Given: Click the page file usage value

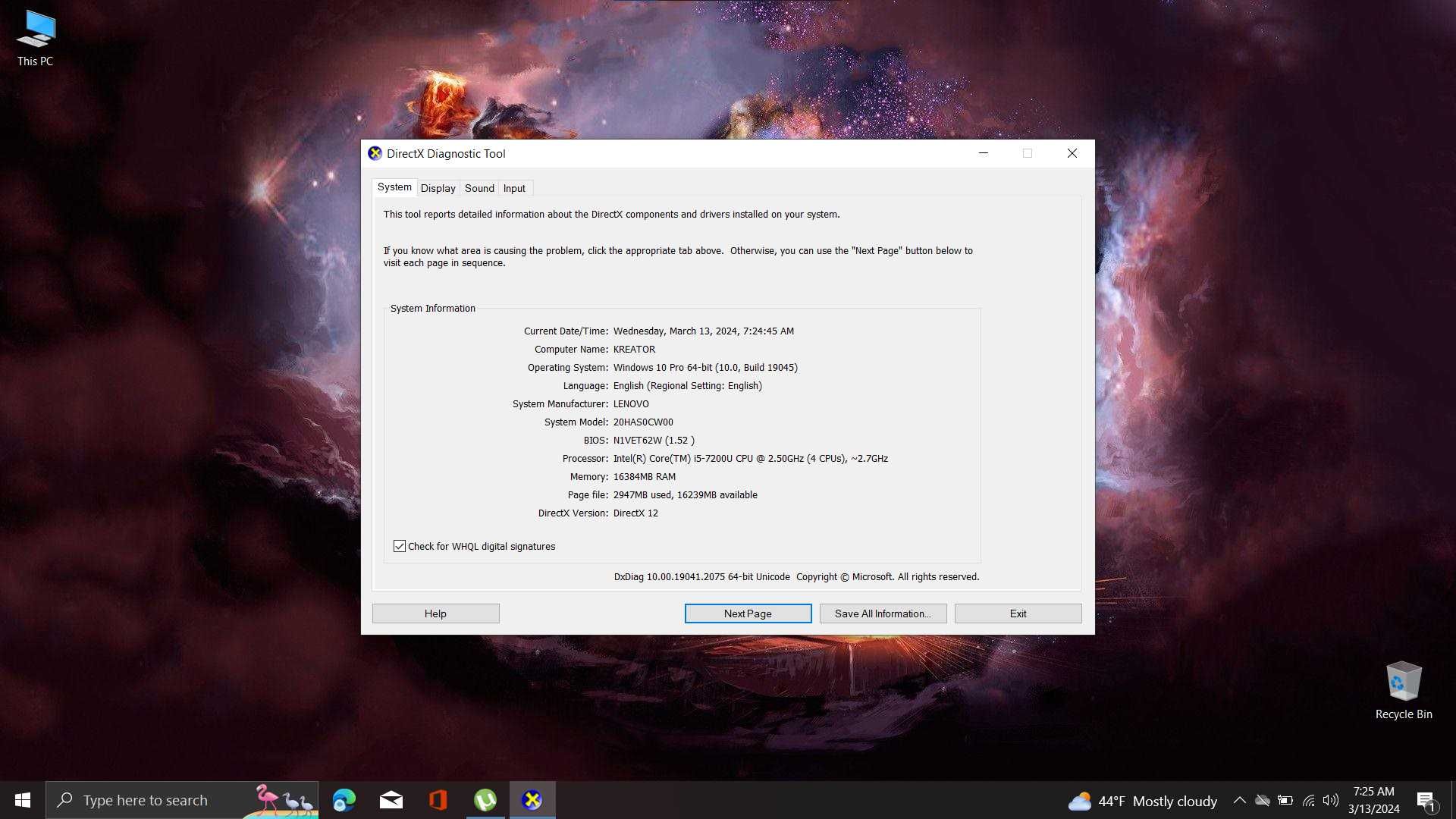Looking at the screenshot, I should (686, 495).
